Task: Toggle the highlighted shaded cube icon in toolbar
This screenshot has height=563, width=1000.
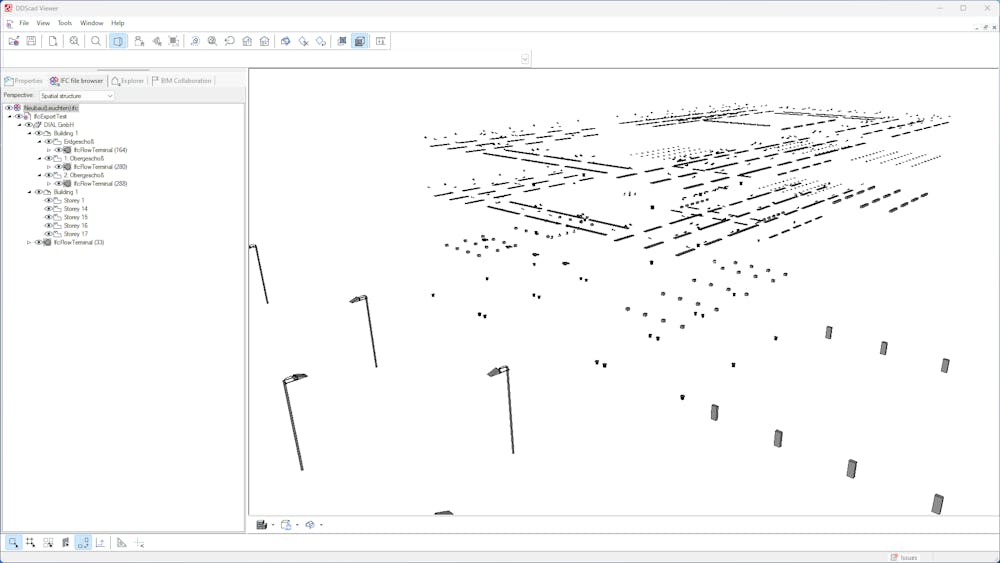Action: (x=360, y=41)
